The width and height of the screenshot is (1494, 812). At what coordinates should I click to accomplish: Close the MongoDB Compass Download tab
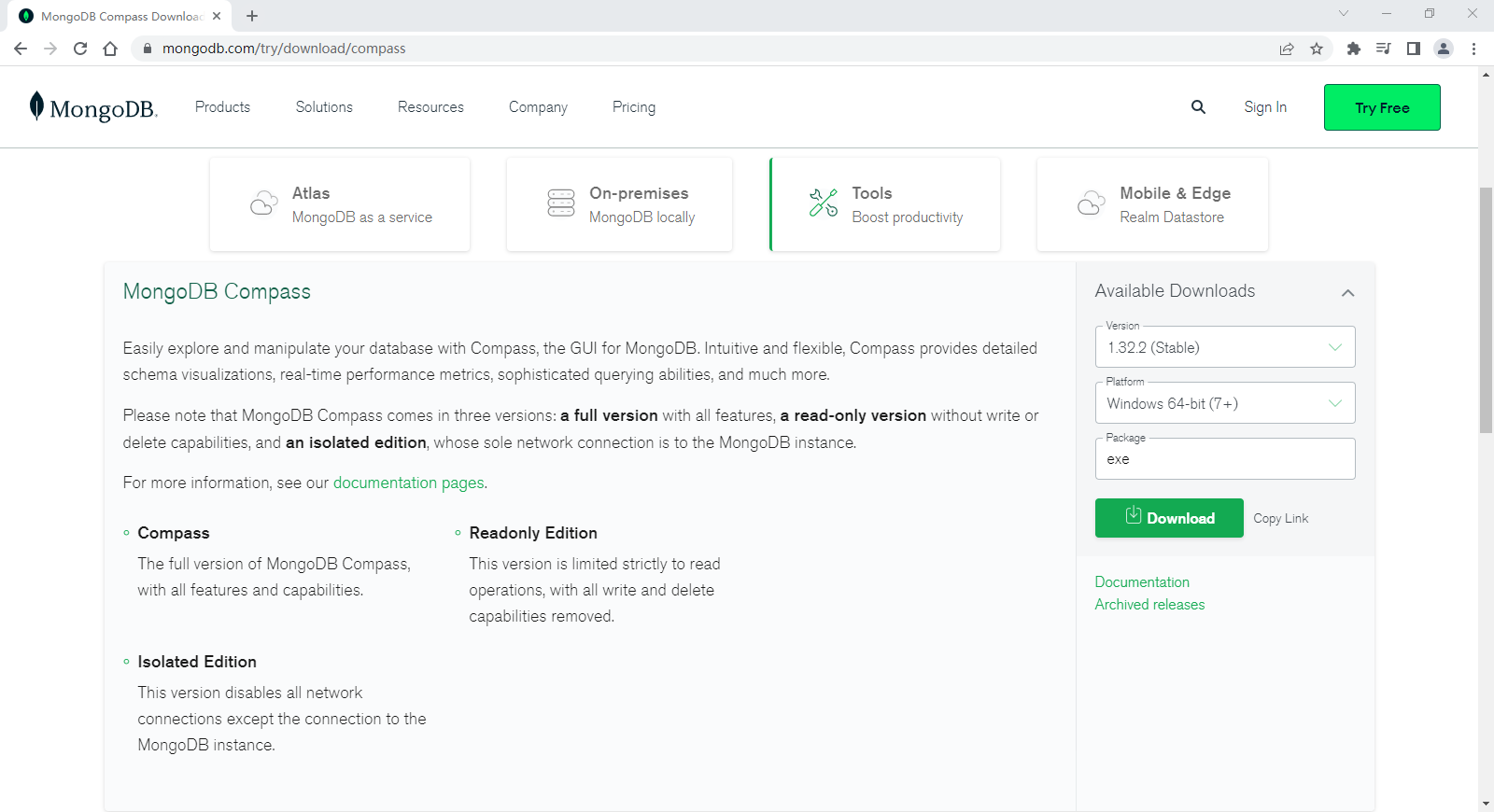(x=217, y=16)
